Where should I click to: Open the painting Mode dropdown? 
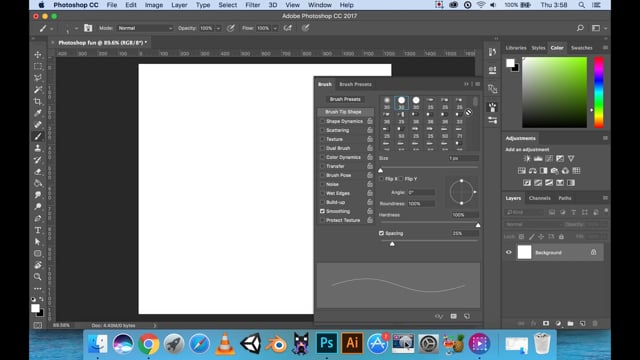(145, 28)
